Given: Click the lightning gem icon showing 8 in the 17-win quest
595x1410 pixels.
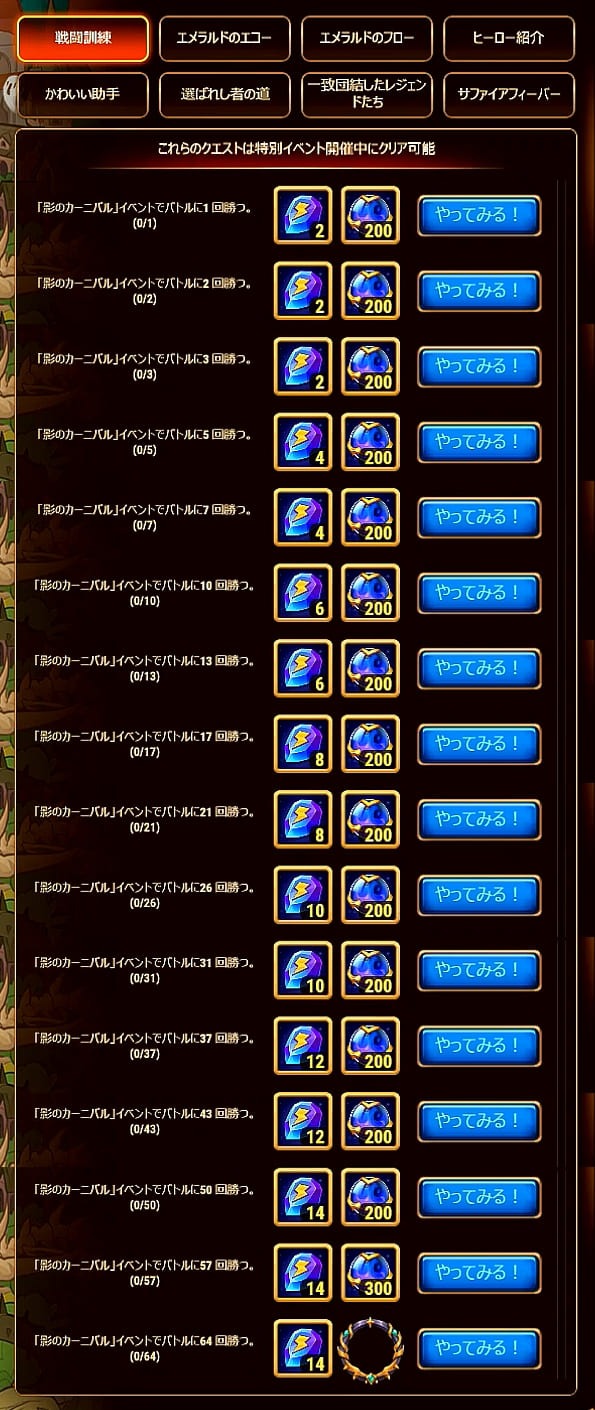Looking at the screenshot, I should [303, 744].
